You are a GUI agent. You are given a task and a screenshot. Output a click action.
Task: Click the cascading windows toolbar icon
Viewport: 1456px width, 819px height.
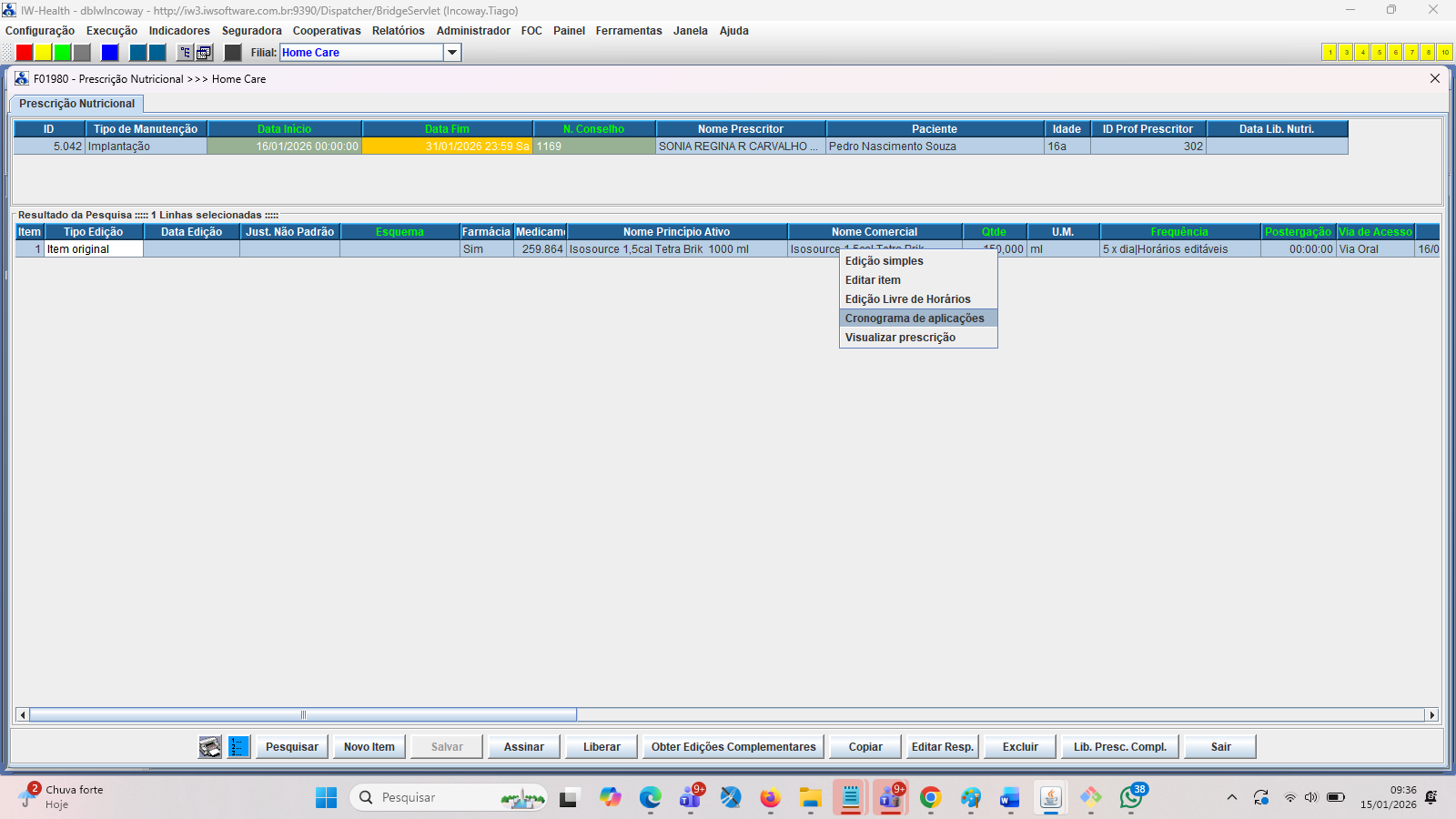pos(204,53)
